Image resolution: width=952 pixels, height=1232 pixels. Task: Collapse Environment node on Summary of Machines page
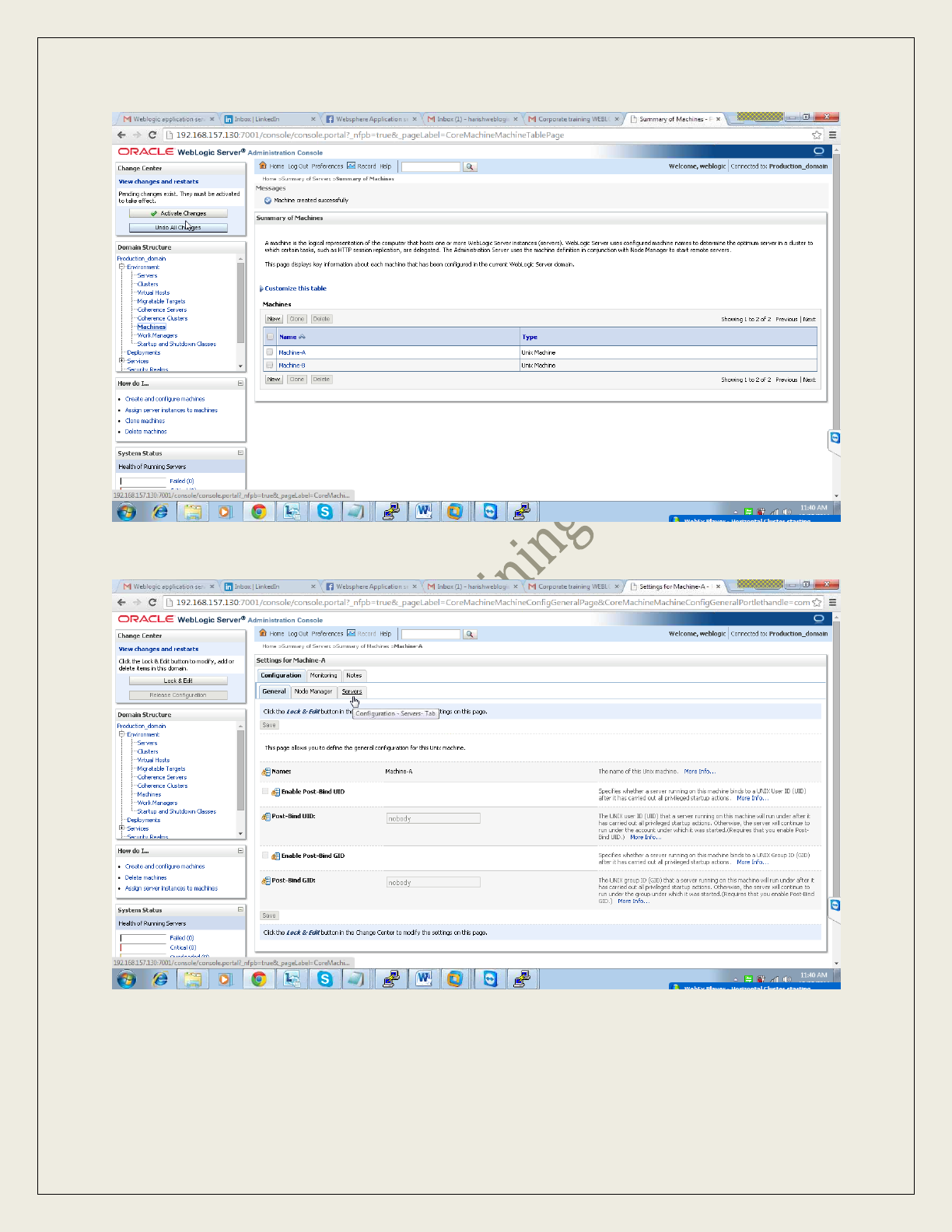point(121,267)
